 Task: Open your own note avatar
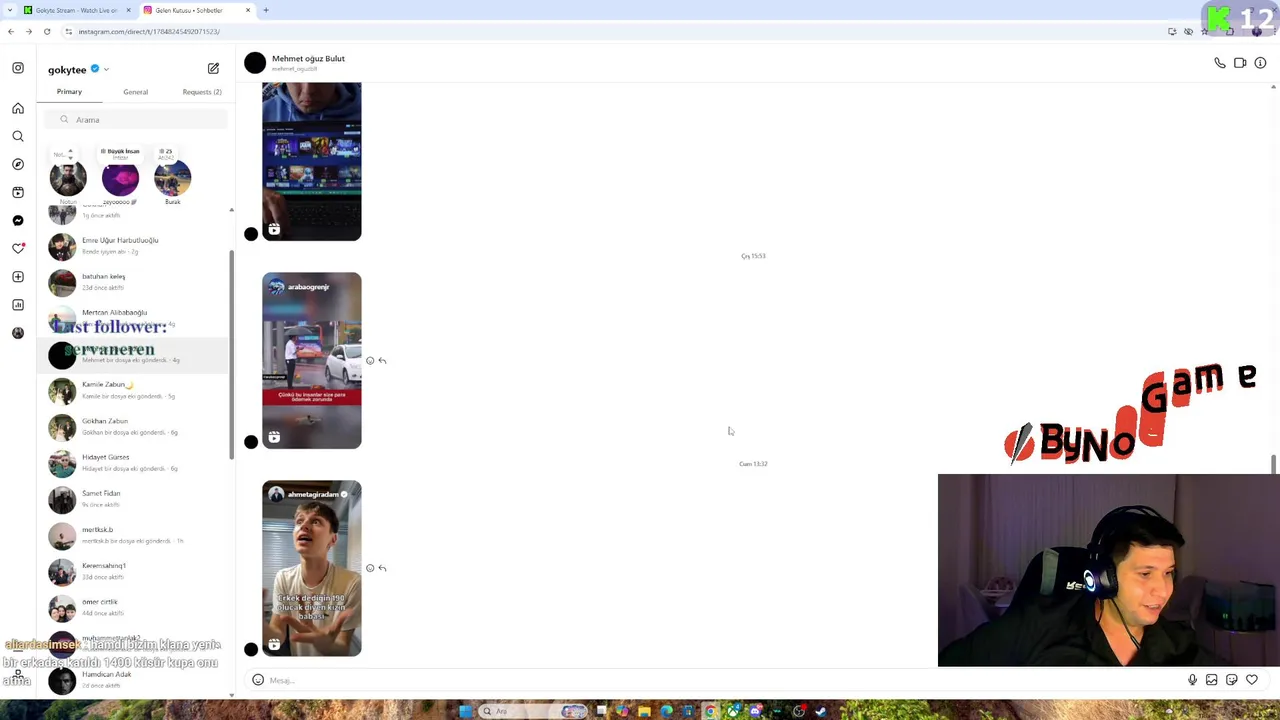pos(68,178)
